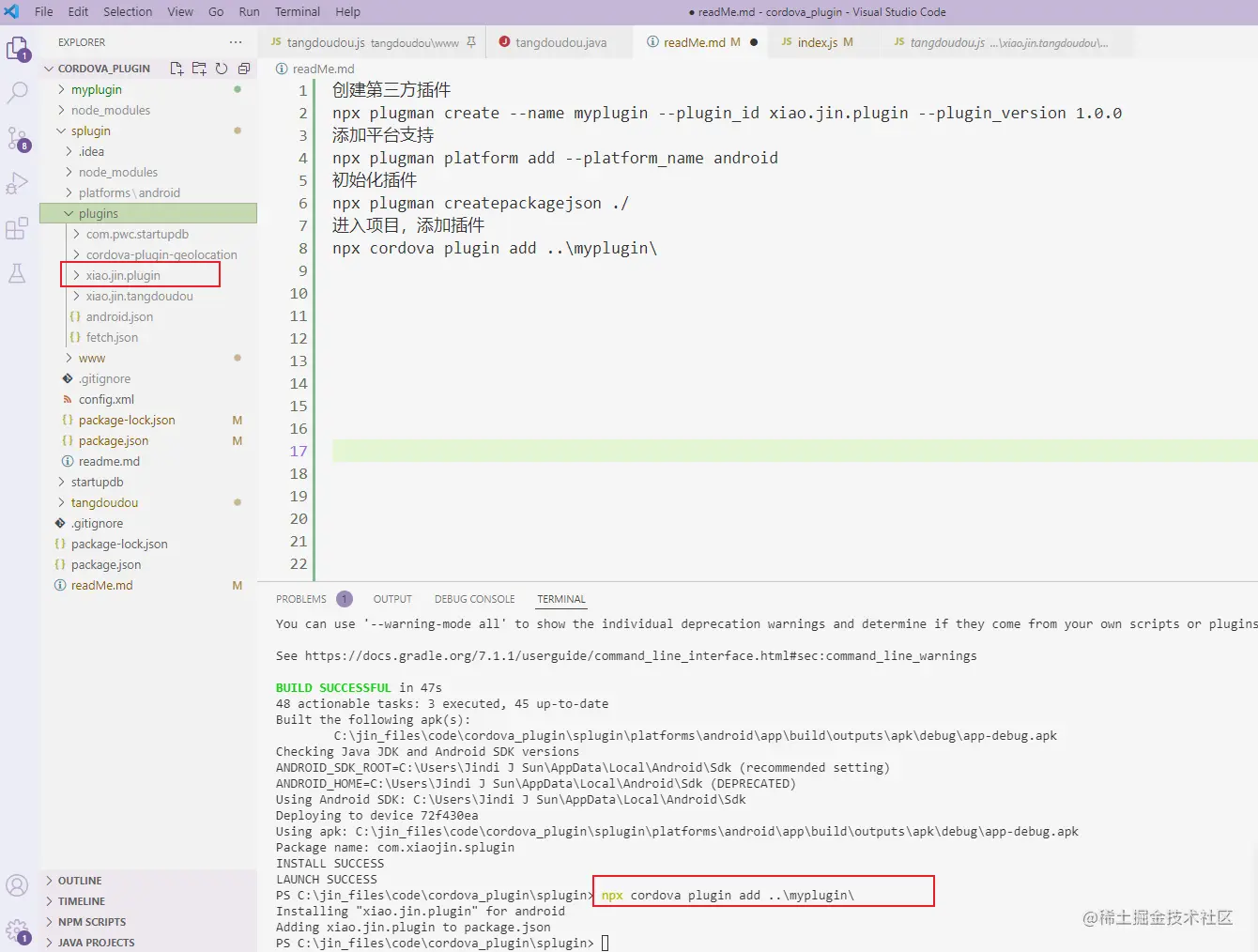This screenshot has height=952, width=1258.
Task: Expand xiao.jin.plugin folder
Action: [148, 275]
